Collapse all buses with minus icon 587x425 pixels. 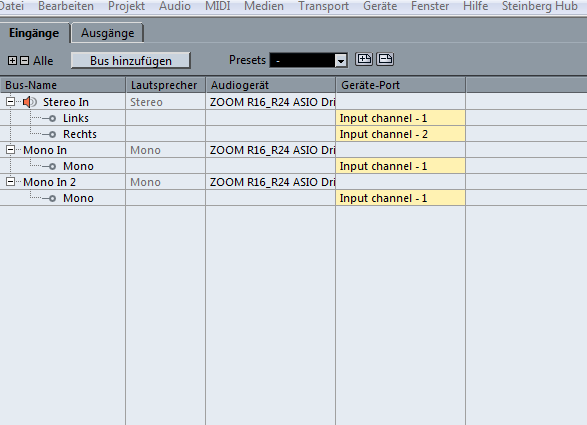pyautogui.click(x=24, y=60)
